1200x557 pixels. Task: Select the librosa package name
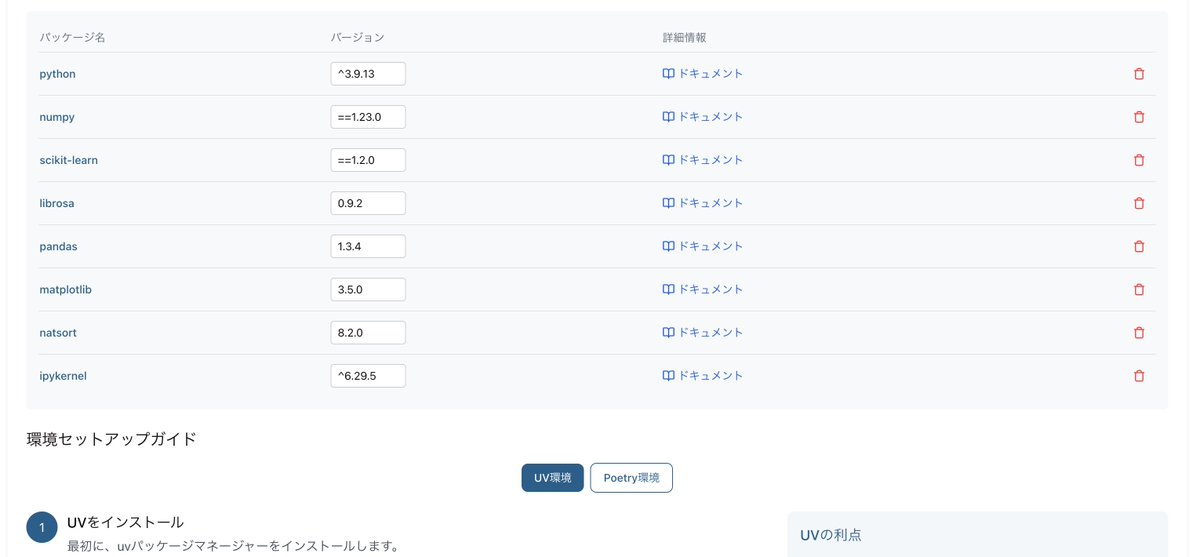[x=57, y=203]
